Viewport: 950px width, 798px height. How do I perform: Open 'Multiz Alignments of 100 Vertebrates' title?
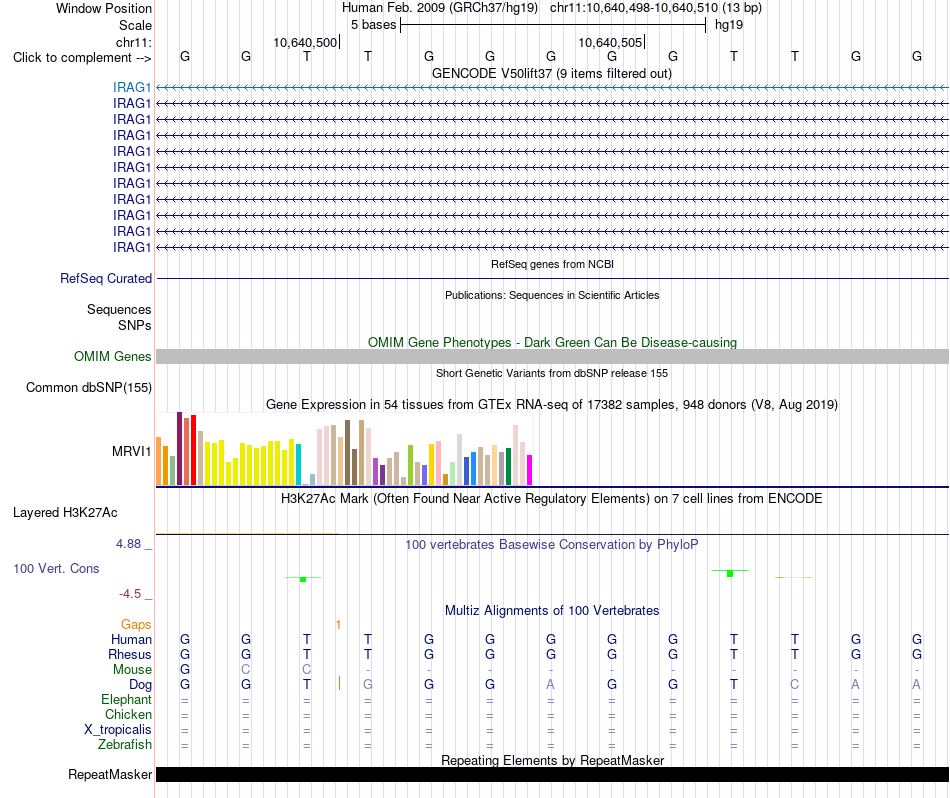[x=552, y=610]
